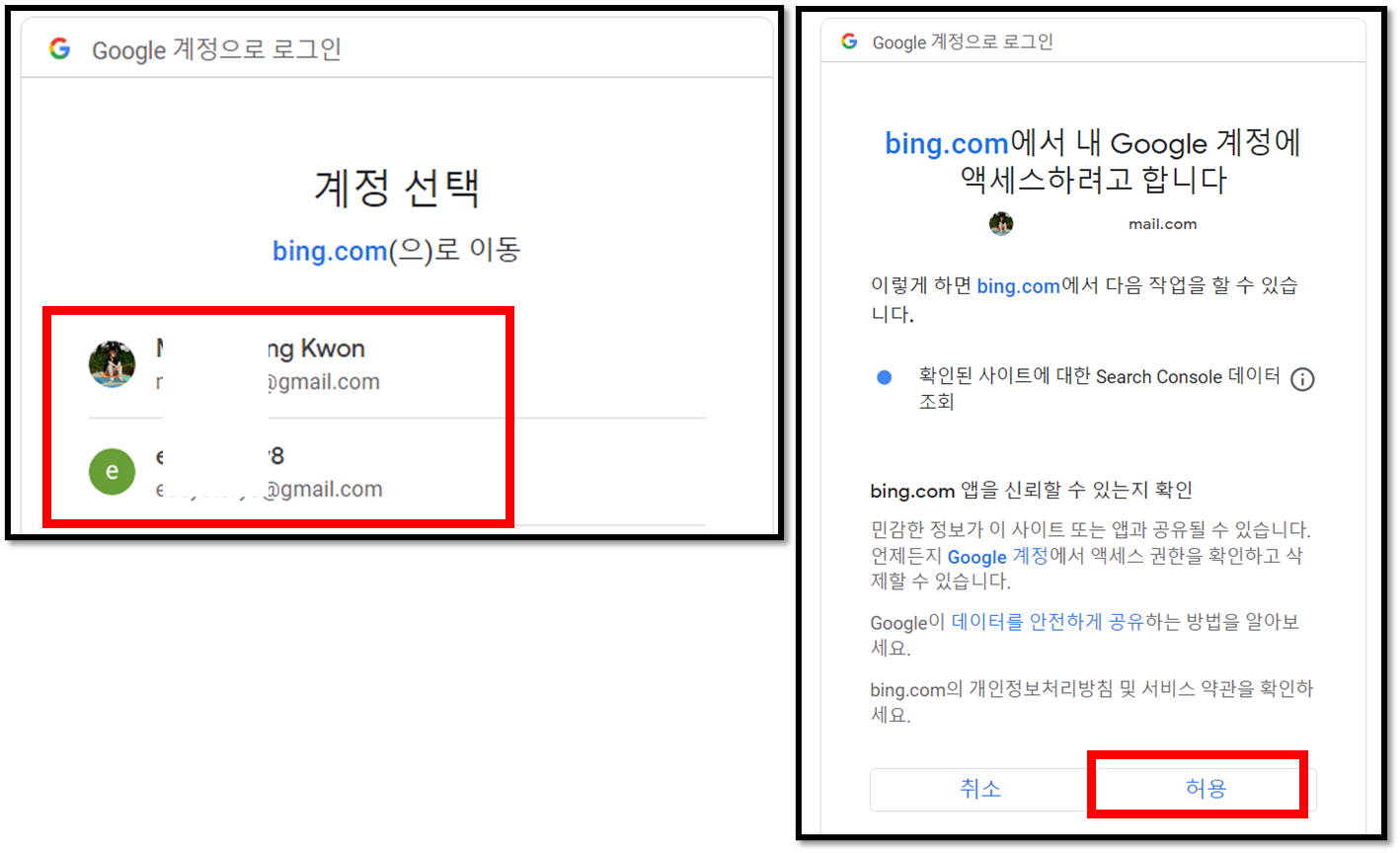The image size is (1400, 853).
Task: Click the Google logo in account chooser dialog
Action: coord(60,48)
